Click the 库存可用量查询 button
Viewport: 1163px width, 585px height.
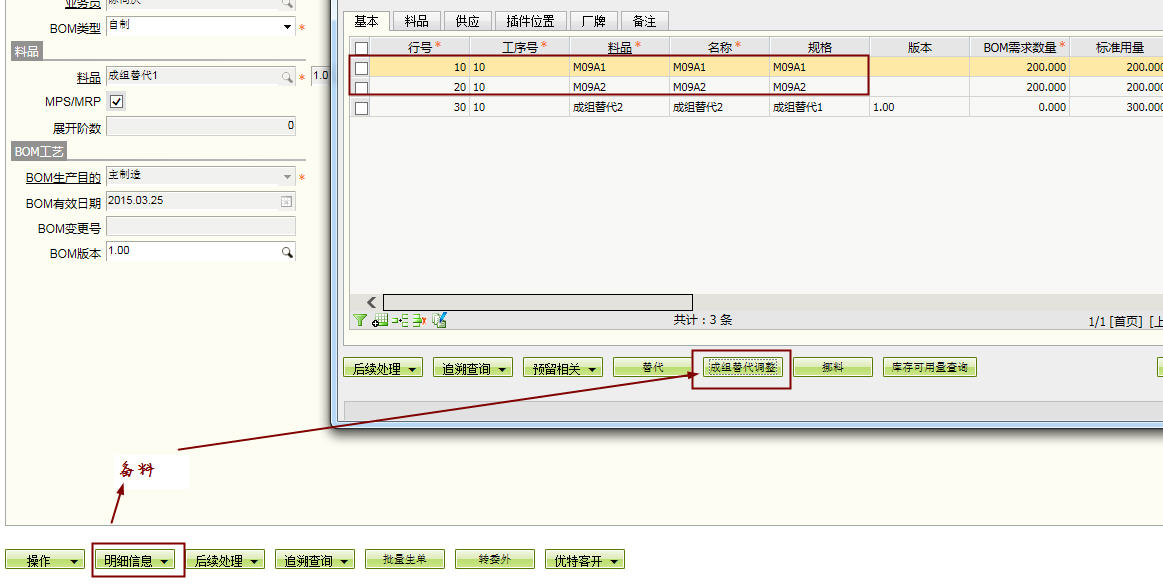(x=929, y=368)
